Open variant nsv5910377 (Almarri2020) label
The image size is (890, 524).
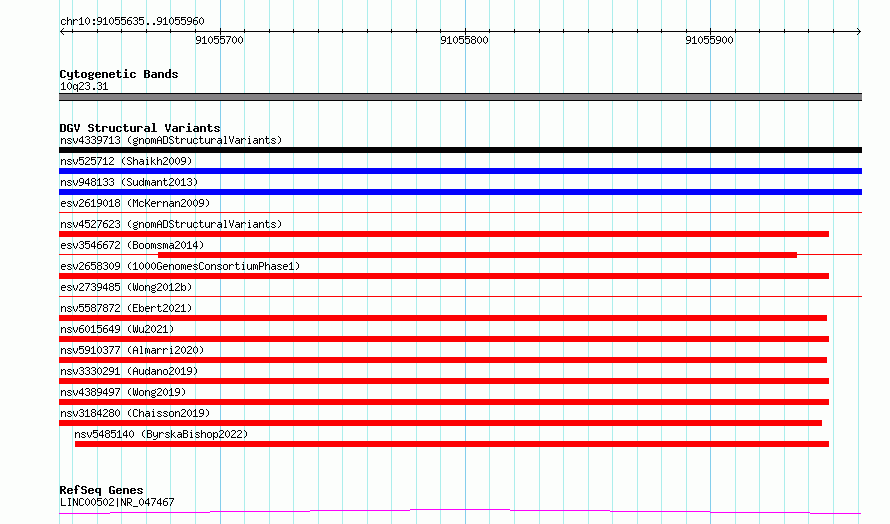(132, 350)
